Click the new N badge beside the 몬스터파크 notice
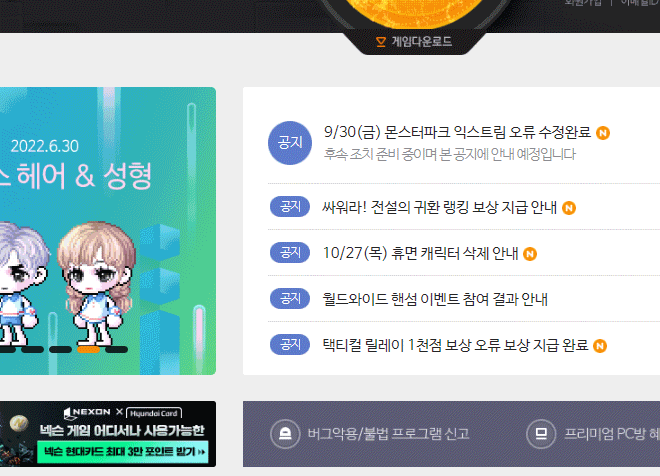This screenshot has width=660, height=476. click(x=603, y=133)
